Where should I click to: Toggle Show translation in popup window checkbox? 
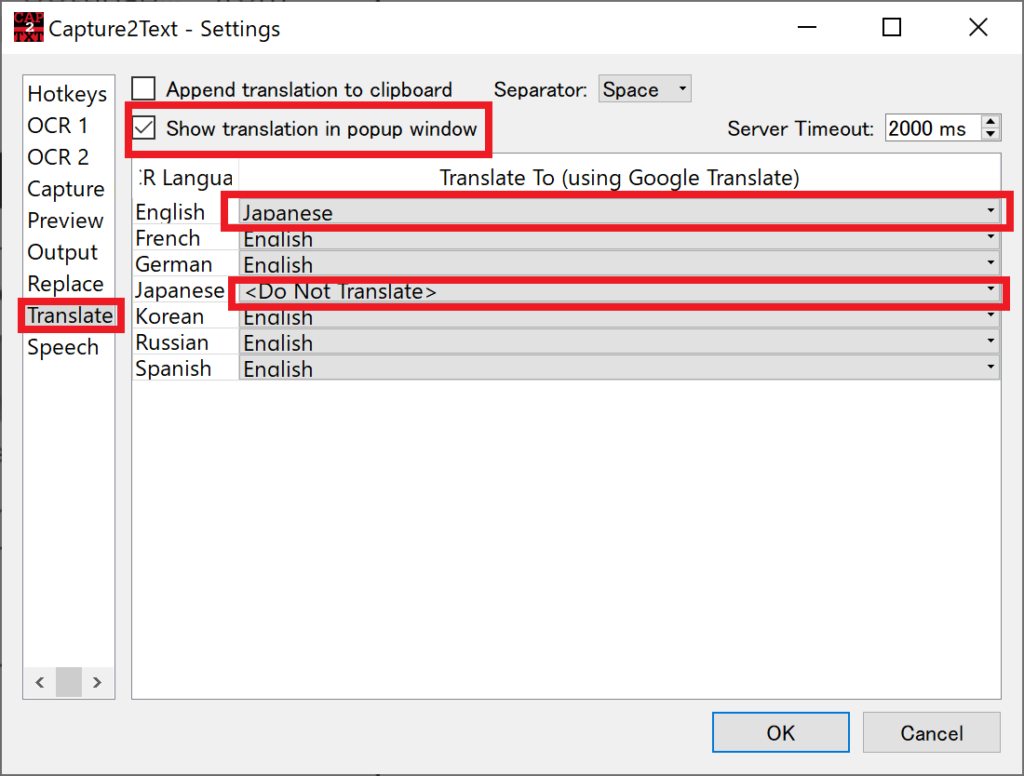pos(144,128)
